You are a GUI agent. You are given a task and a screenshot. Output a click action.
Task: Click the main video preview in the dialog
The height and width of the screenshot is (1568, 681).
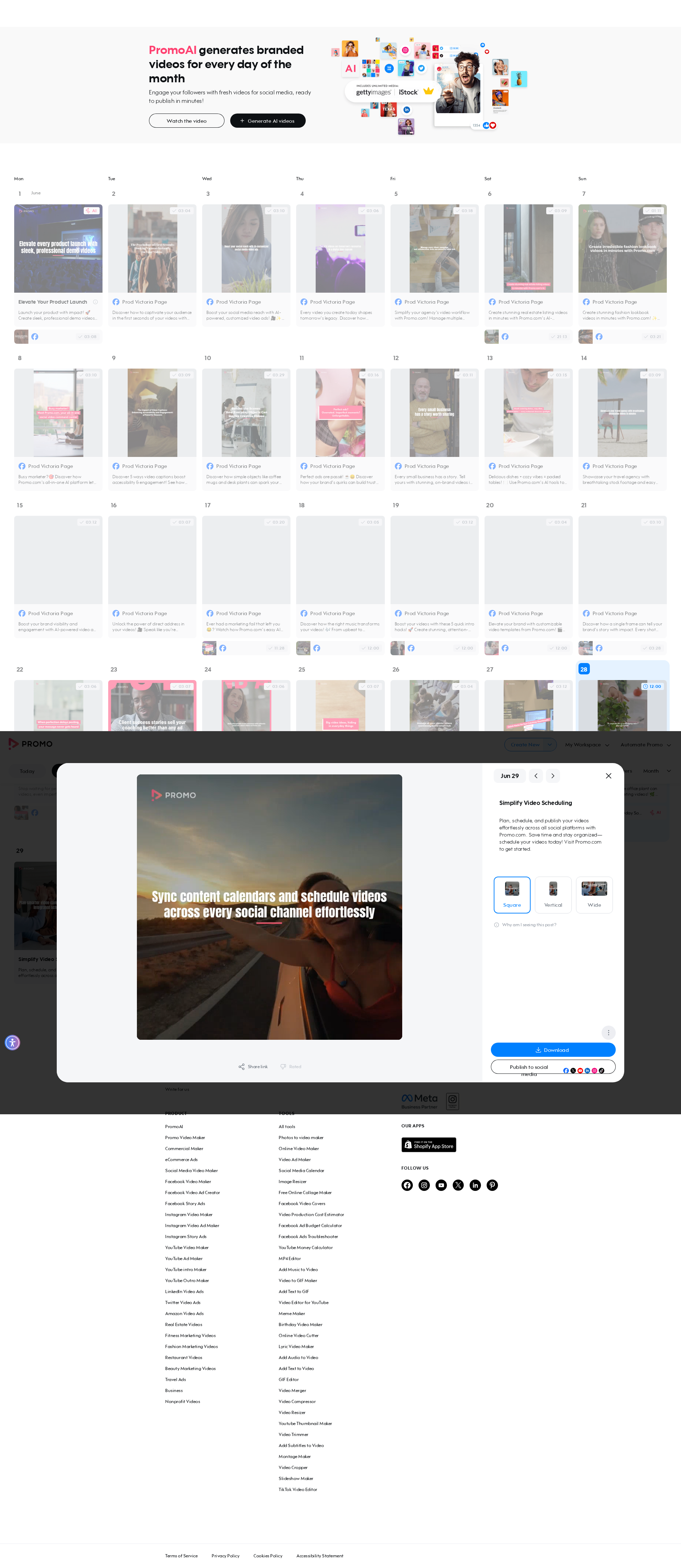[270, 907]
